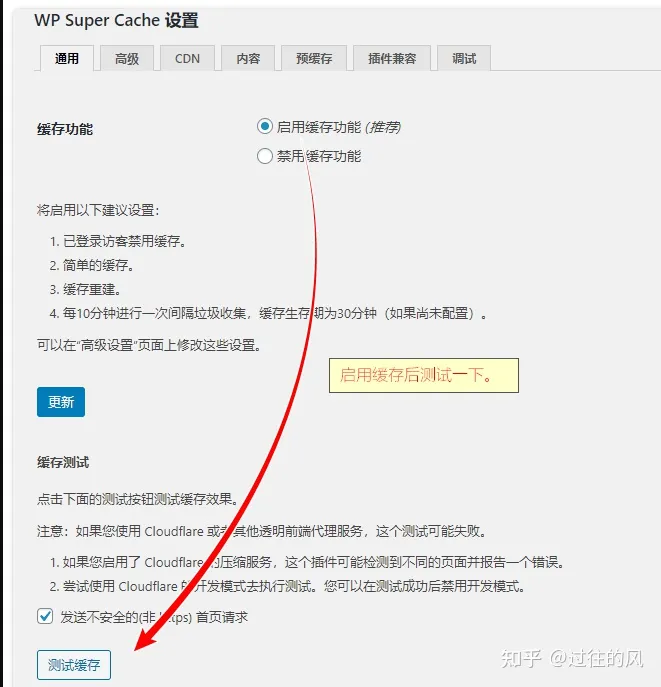Click the blue 更新 button

point(61,402)
